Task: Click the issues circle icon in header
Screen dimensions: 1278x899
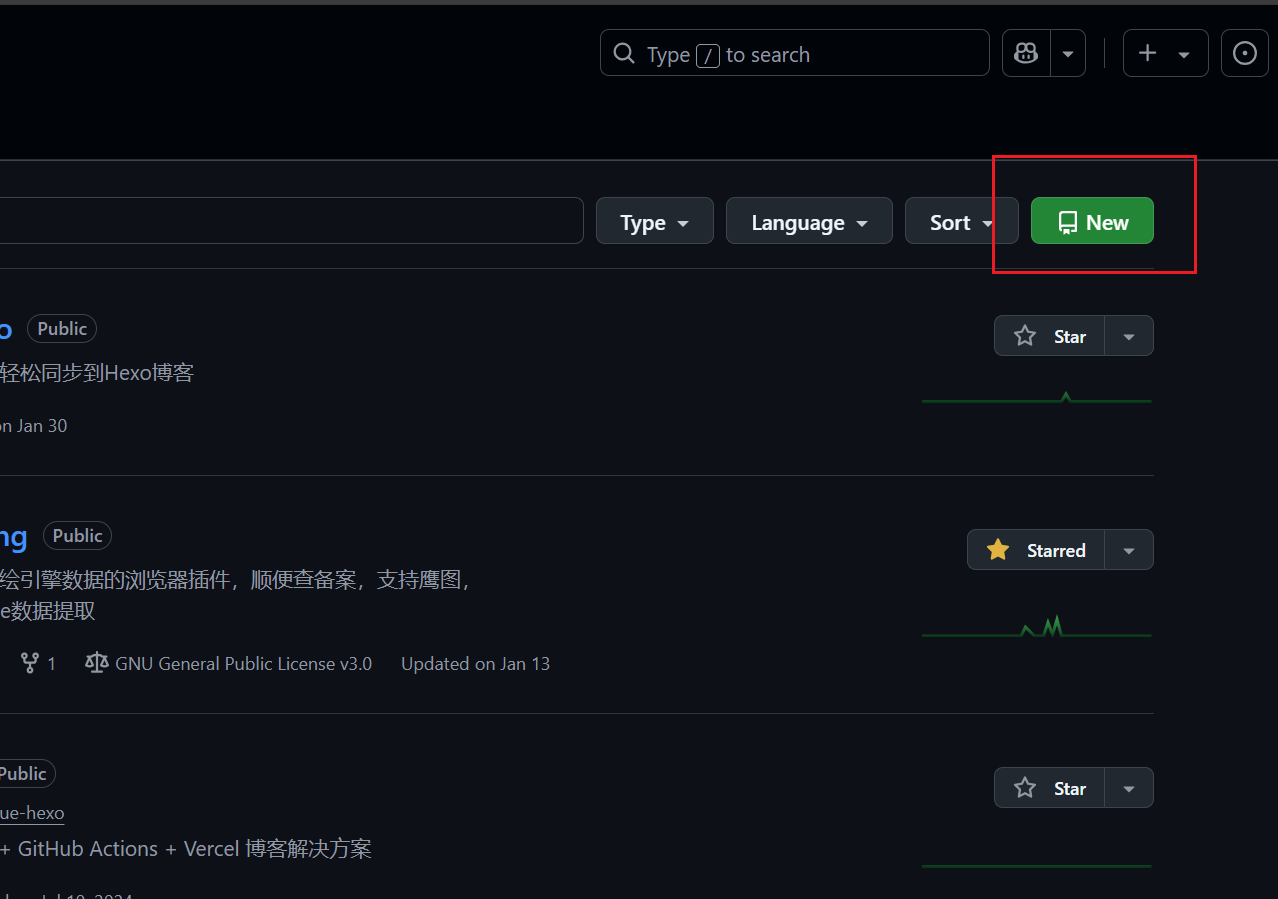Action: [x=1244, y=53]
